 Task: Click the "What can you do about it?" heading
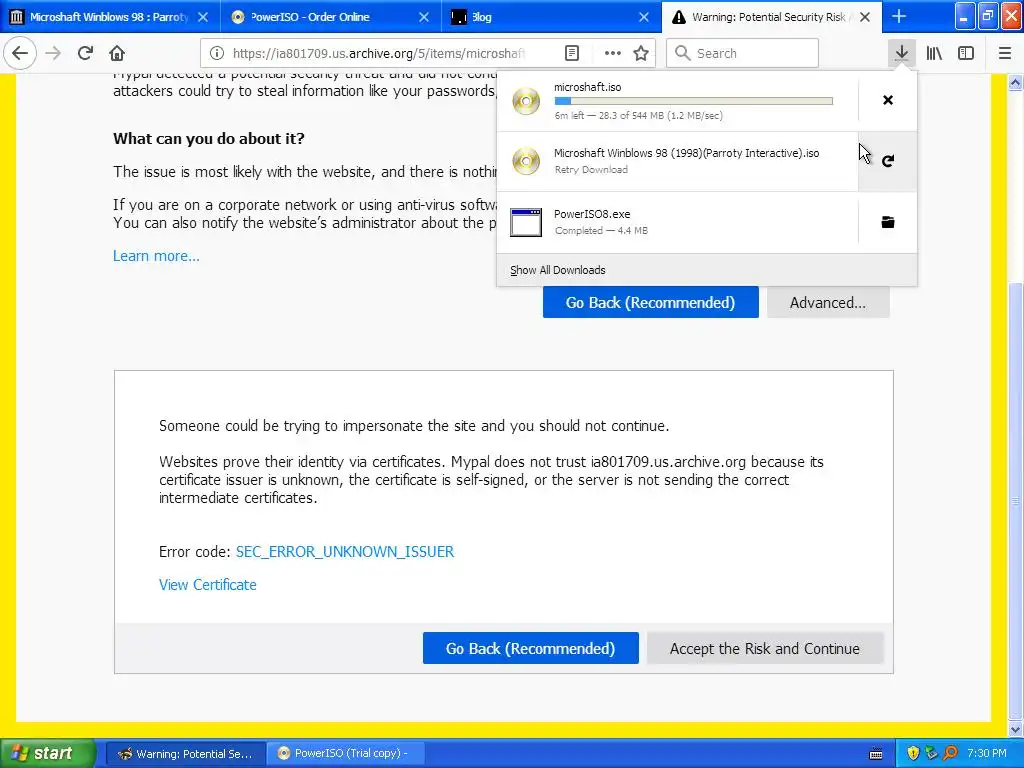pos(209,138)
